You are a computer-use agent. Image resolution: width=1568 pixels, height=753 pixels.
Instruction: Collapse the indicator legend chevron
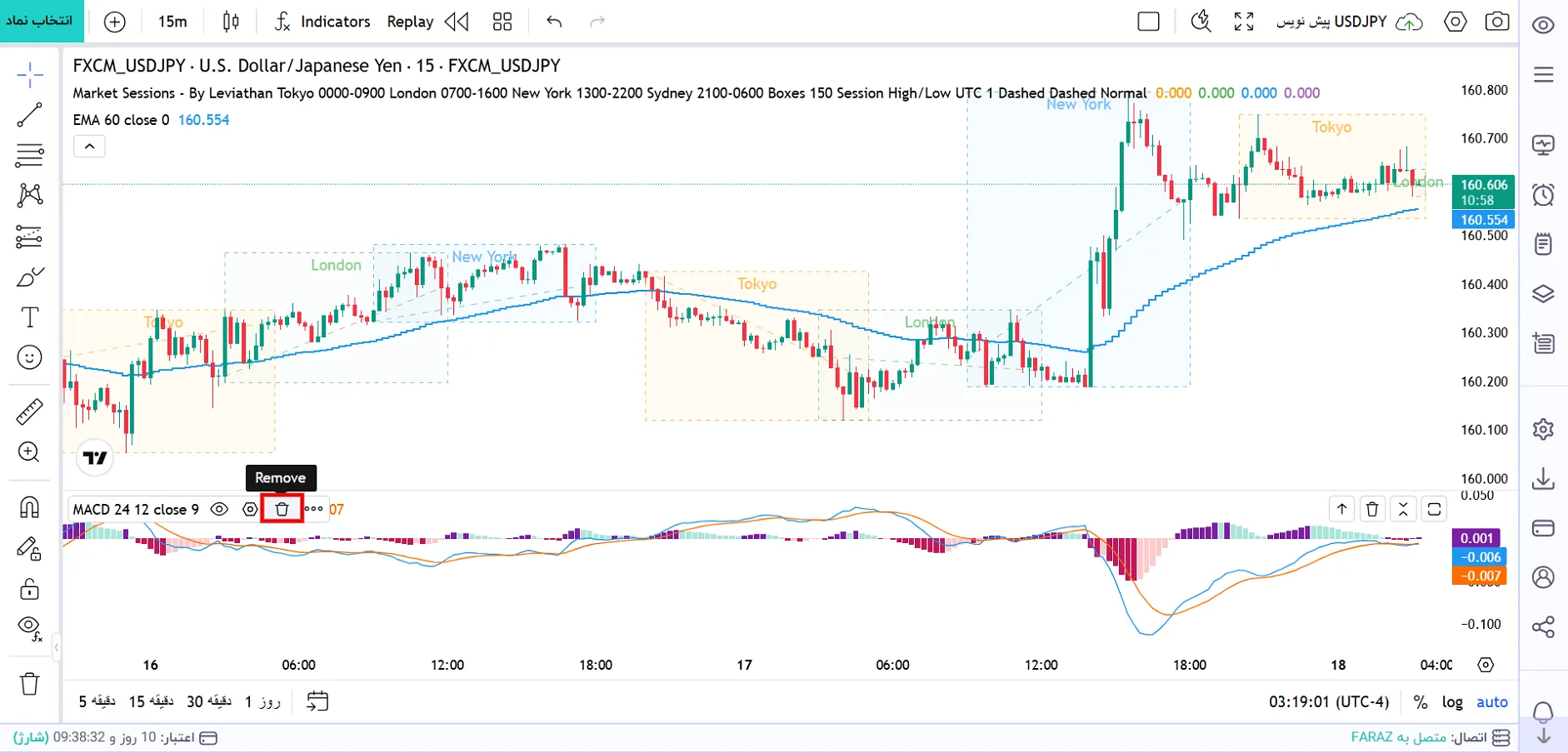tap(89, 147)
